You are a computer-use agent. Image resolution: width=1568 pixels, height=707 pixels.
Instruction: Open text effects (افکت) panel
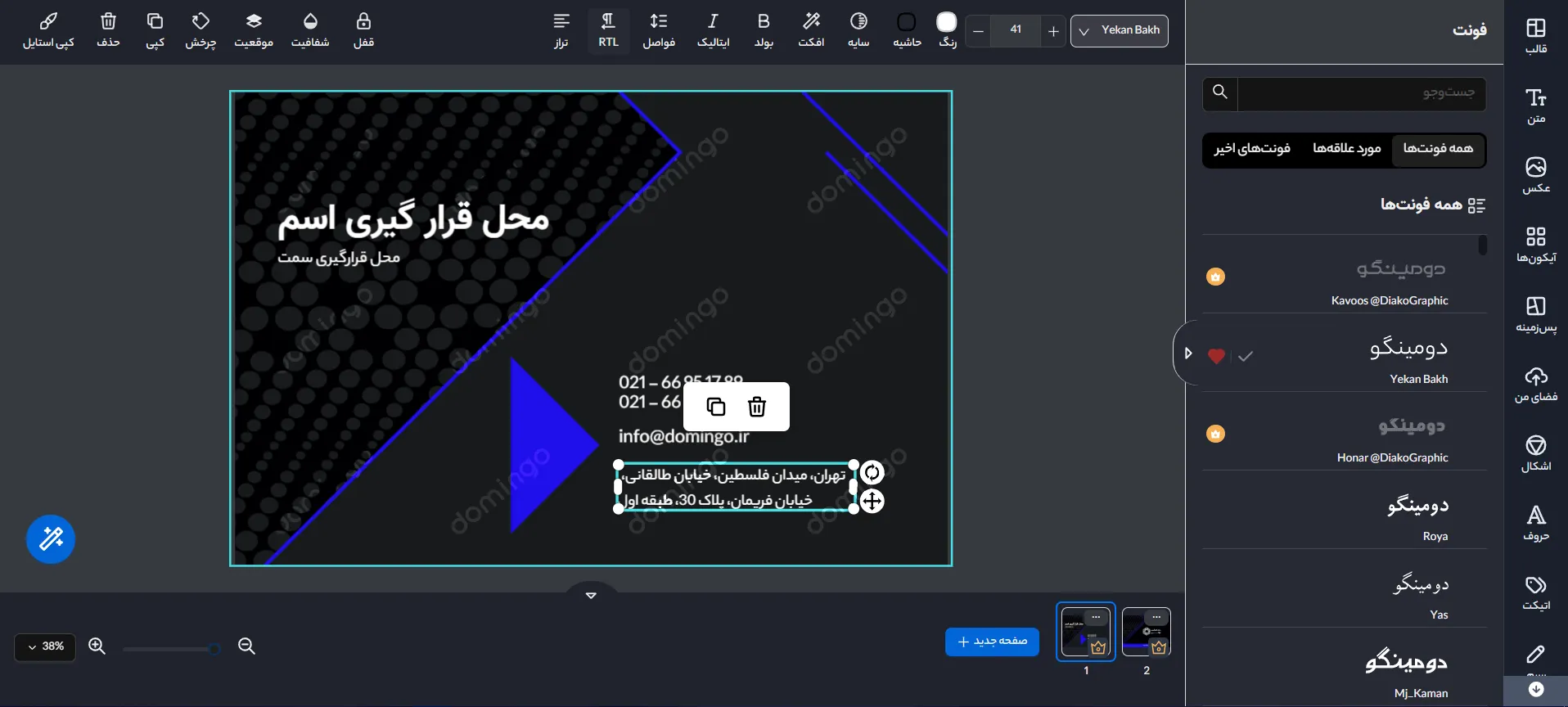click(811, 30)
